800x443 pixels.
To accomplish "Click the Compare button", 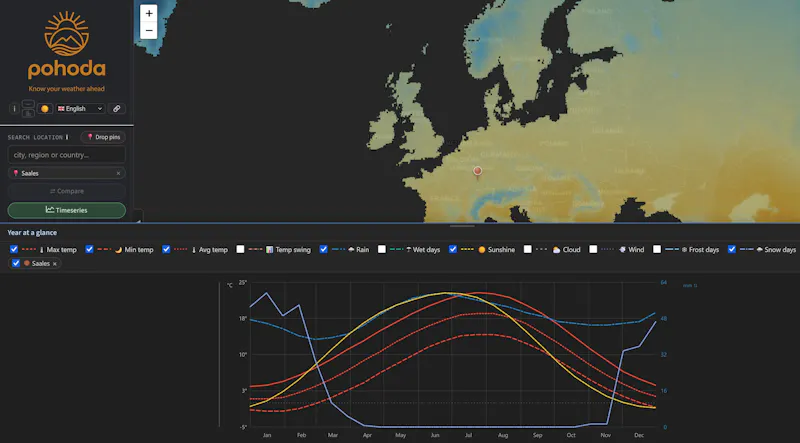I will pyautogui.click(x=66, y=191).
